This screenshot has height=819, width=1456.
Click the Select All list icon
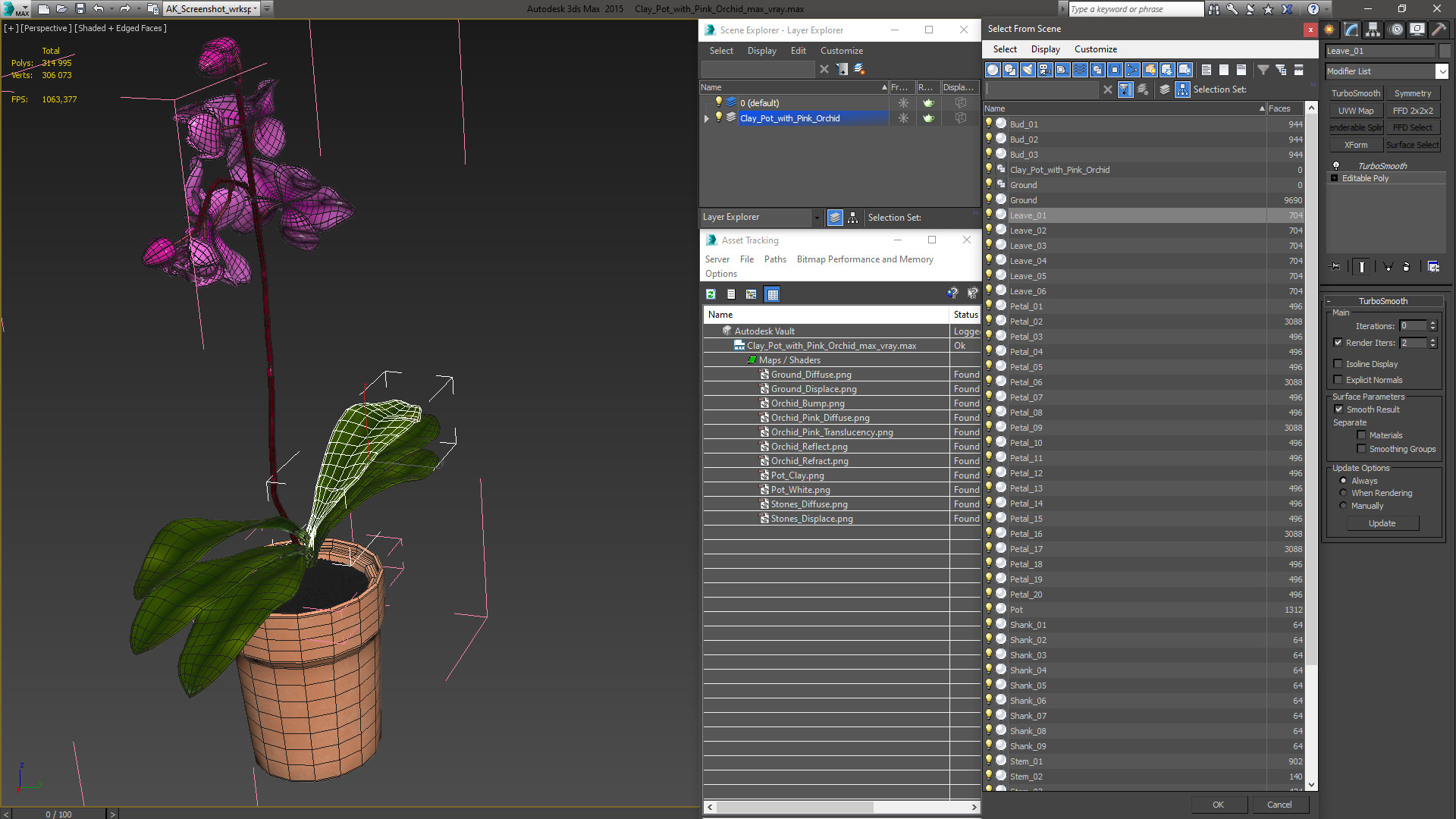click(1207, 70)
